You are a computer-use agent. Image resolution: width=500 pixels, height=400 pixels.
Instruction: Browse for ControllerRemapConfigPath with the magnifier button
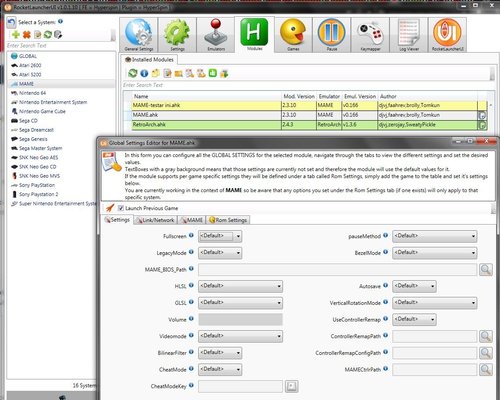pyautogui.click(x=486, y=353)
